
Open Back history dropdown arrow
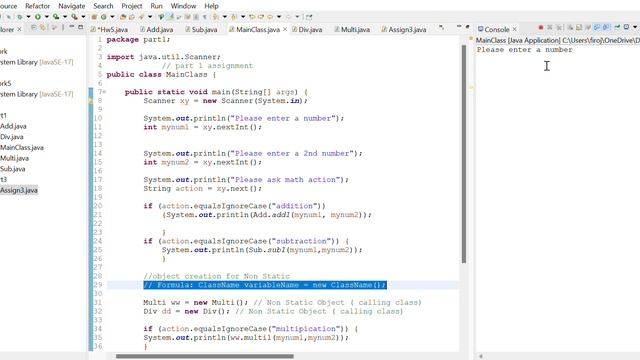point(279,17)
